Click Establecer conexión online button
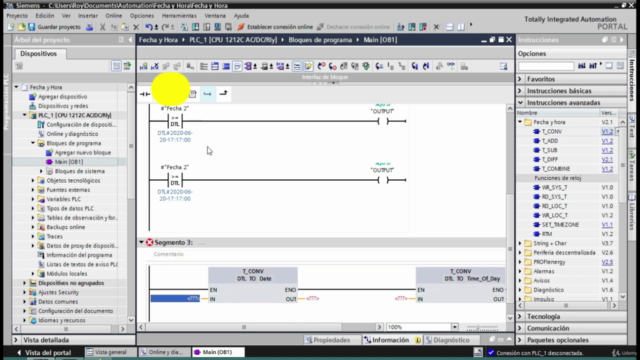 [x=275, y=27]
